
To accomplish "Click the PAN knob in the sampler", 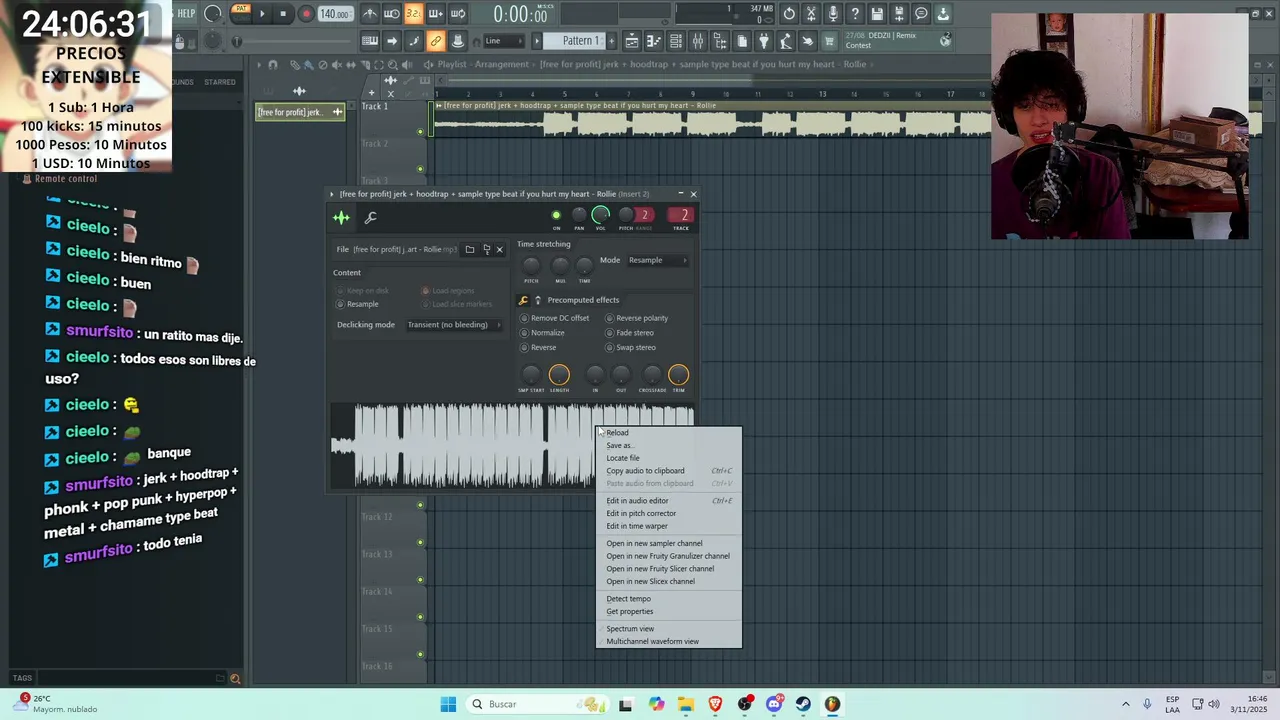I will click(x=579, y=215).
